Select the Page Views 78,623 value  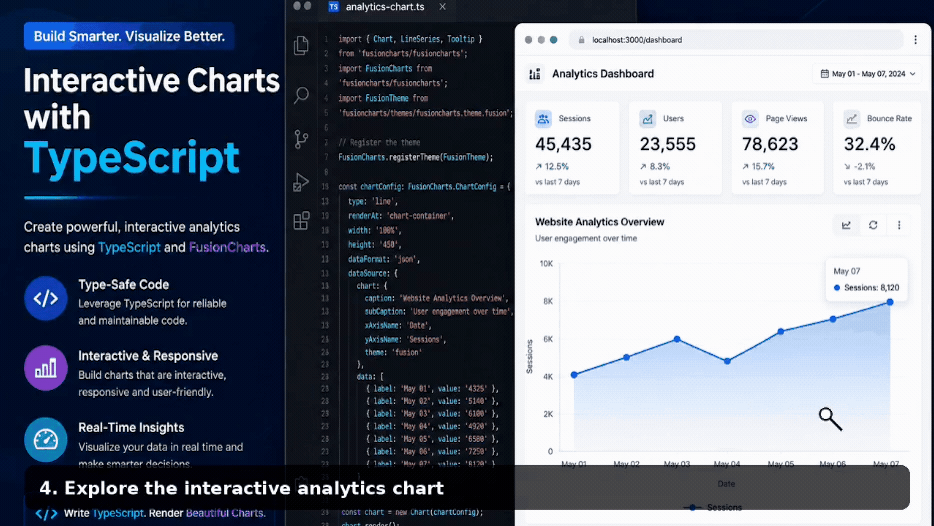[x=770, y=144]
